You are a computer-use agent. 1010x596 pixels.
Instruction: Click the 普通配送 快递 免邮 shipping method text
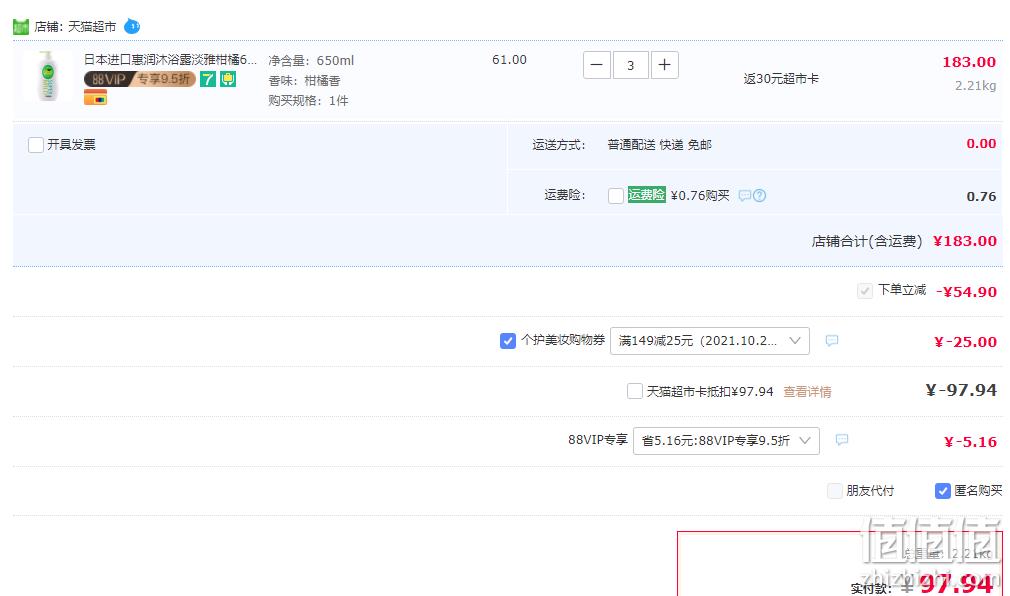[x=659, y=145]
